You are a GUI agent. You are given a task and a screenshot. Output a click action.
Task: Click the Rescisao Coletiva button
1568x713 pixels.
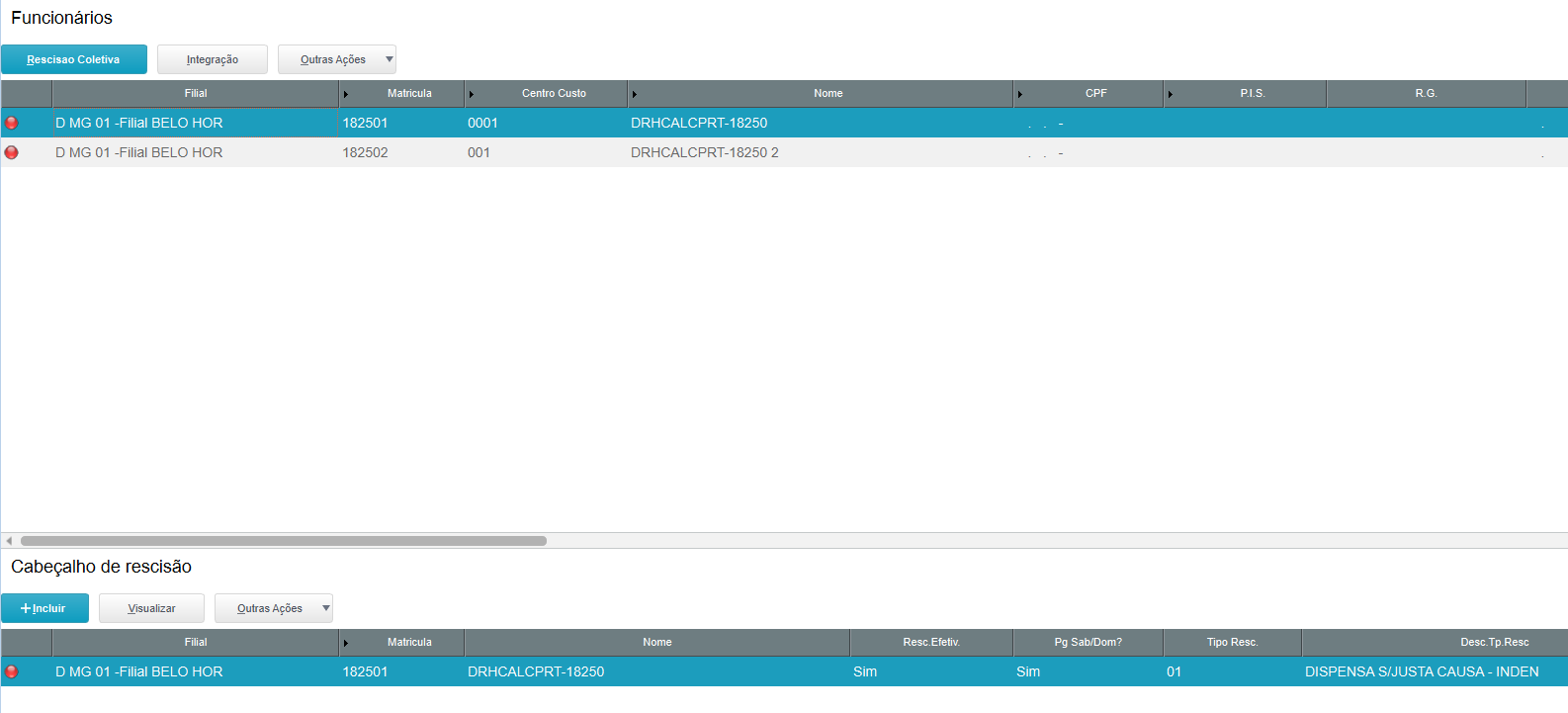click(x=74, y=59)
